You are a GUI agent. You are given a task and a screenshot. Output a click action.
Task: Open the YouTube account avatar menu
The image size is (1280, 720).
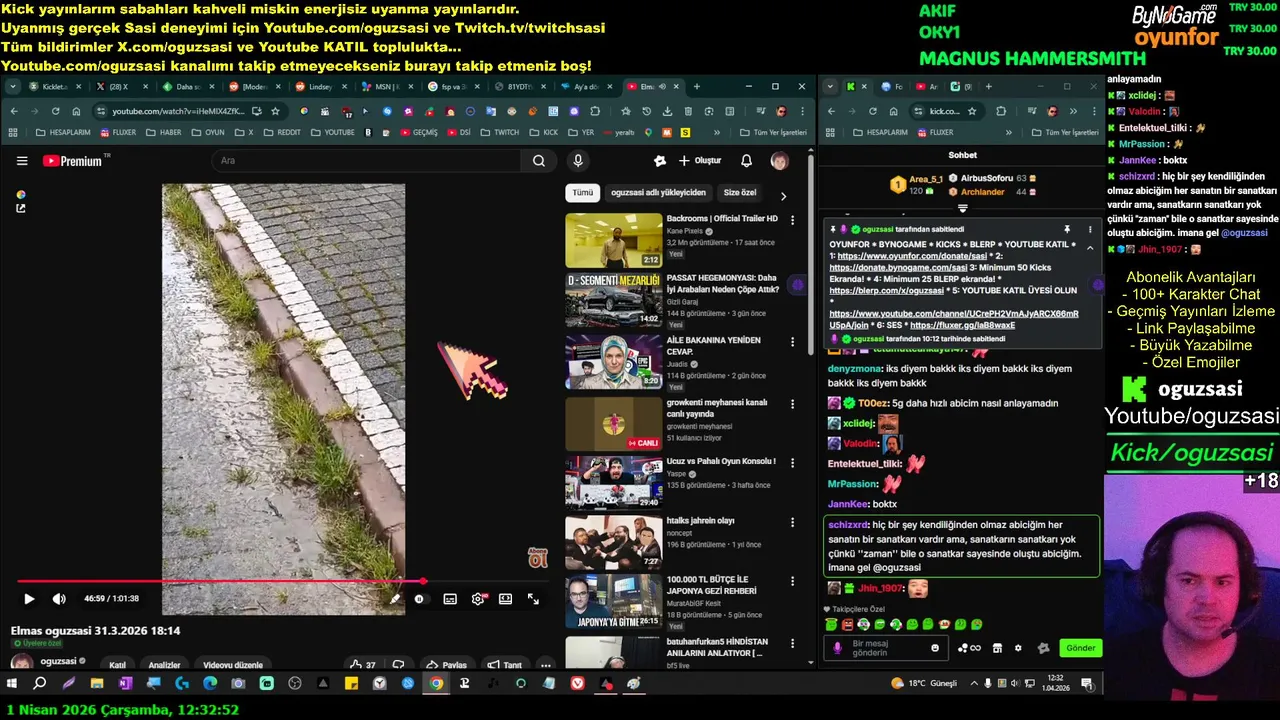[780, 161]
